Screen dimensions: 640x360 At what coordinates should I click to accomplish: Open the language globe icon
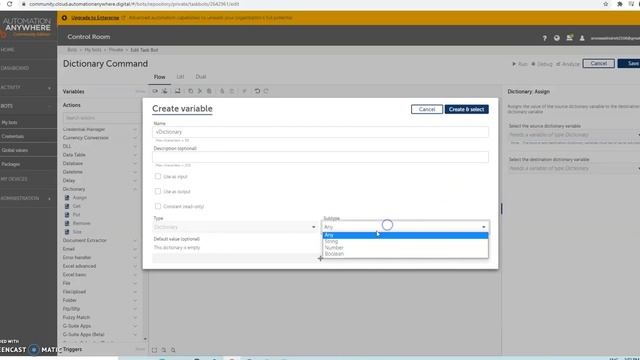coord(557,38)
